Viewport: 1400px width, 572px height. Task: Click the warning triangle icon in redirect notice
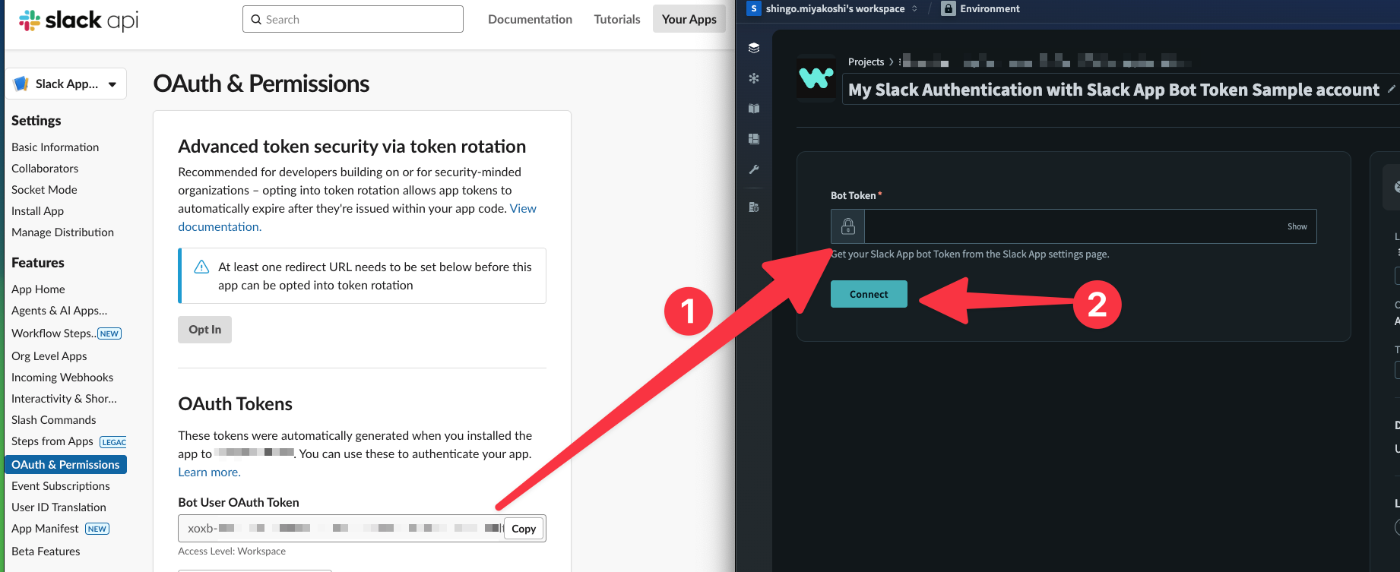pyautogui.click(x=201, y=267)
